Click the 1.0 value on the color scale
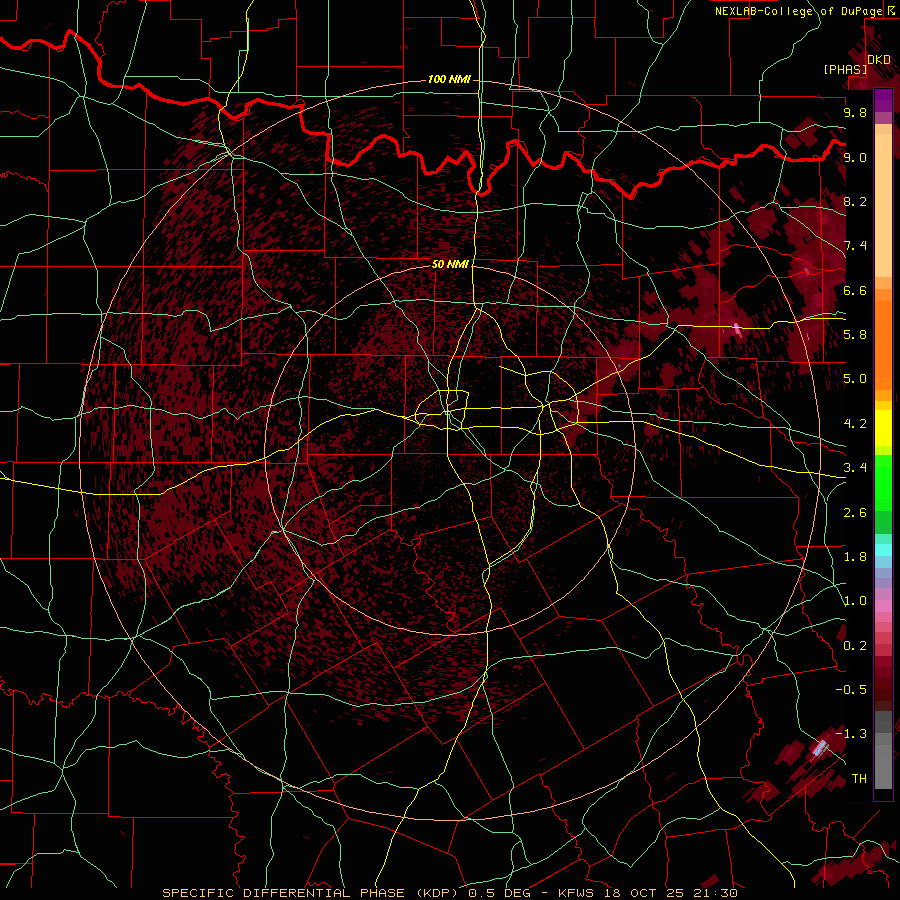 [x=855, y=601]
